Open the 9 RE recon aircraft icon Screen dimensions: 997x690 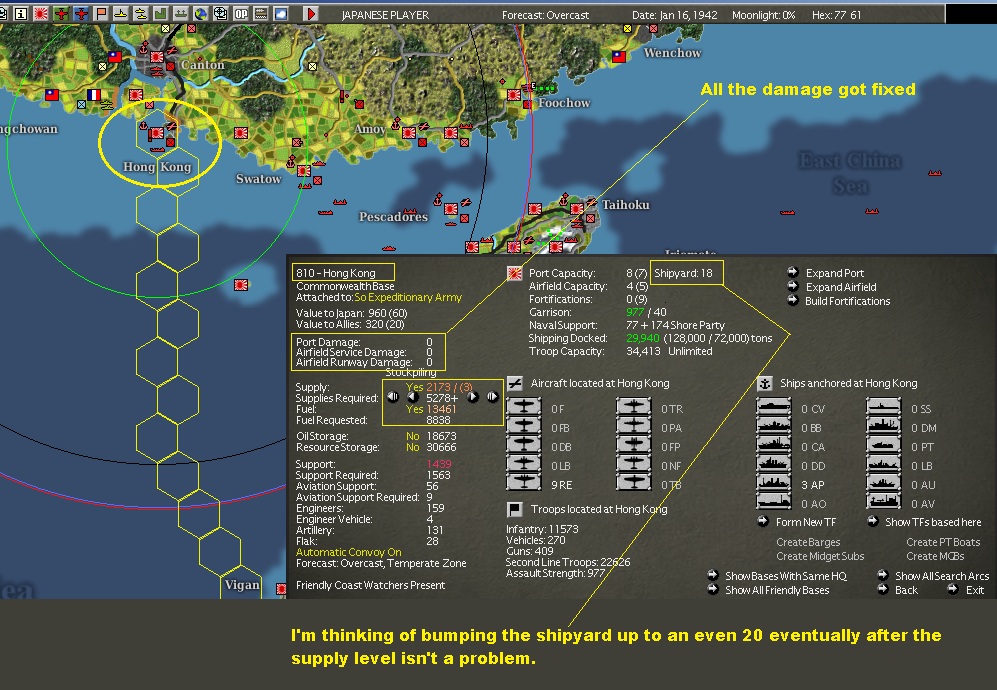tap(523, 482)
